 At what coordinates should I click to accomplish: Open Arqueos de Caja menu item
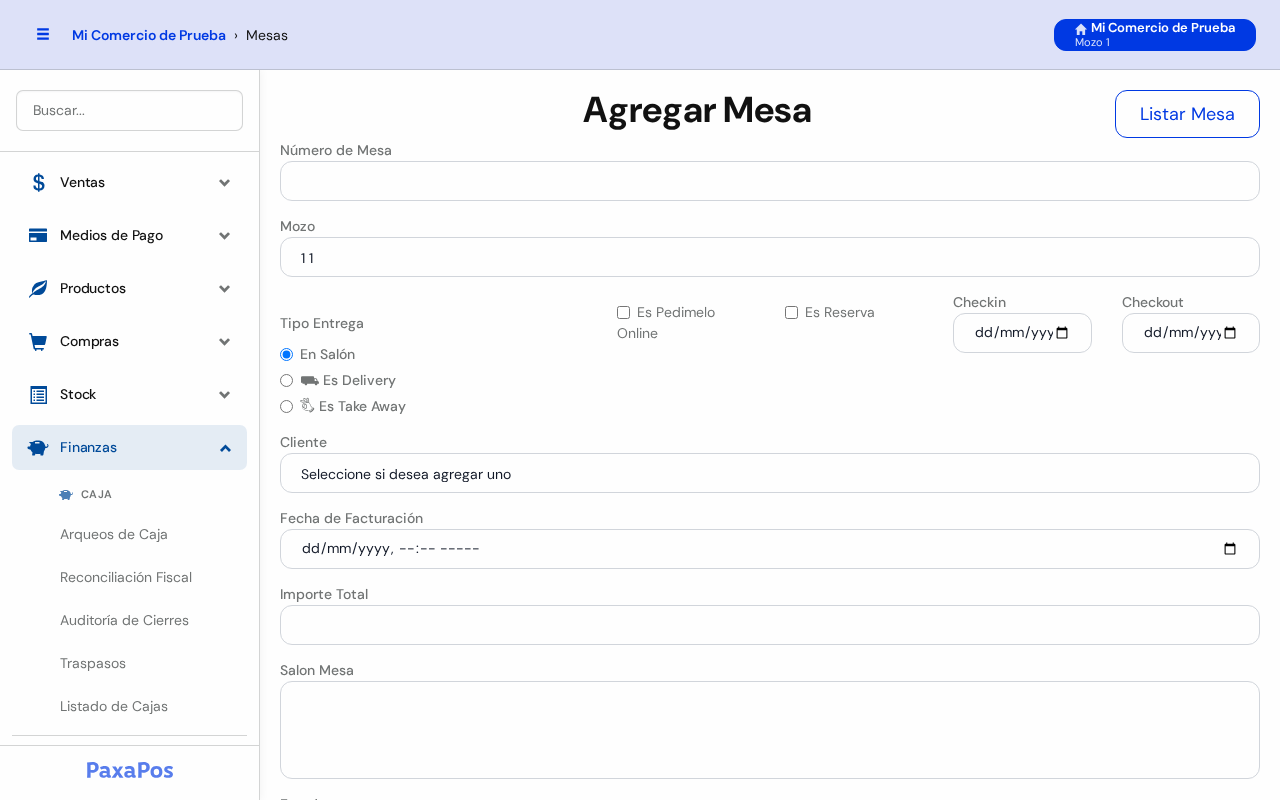(114, 534)
